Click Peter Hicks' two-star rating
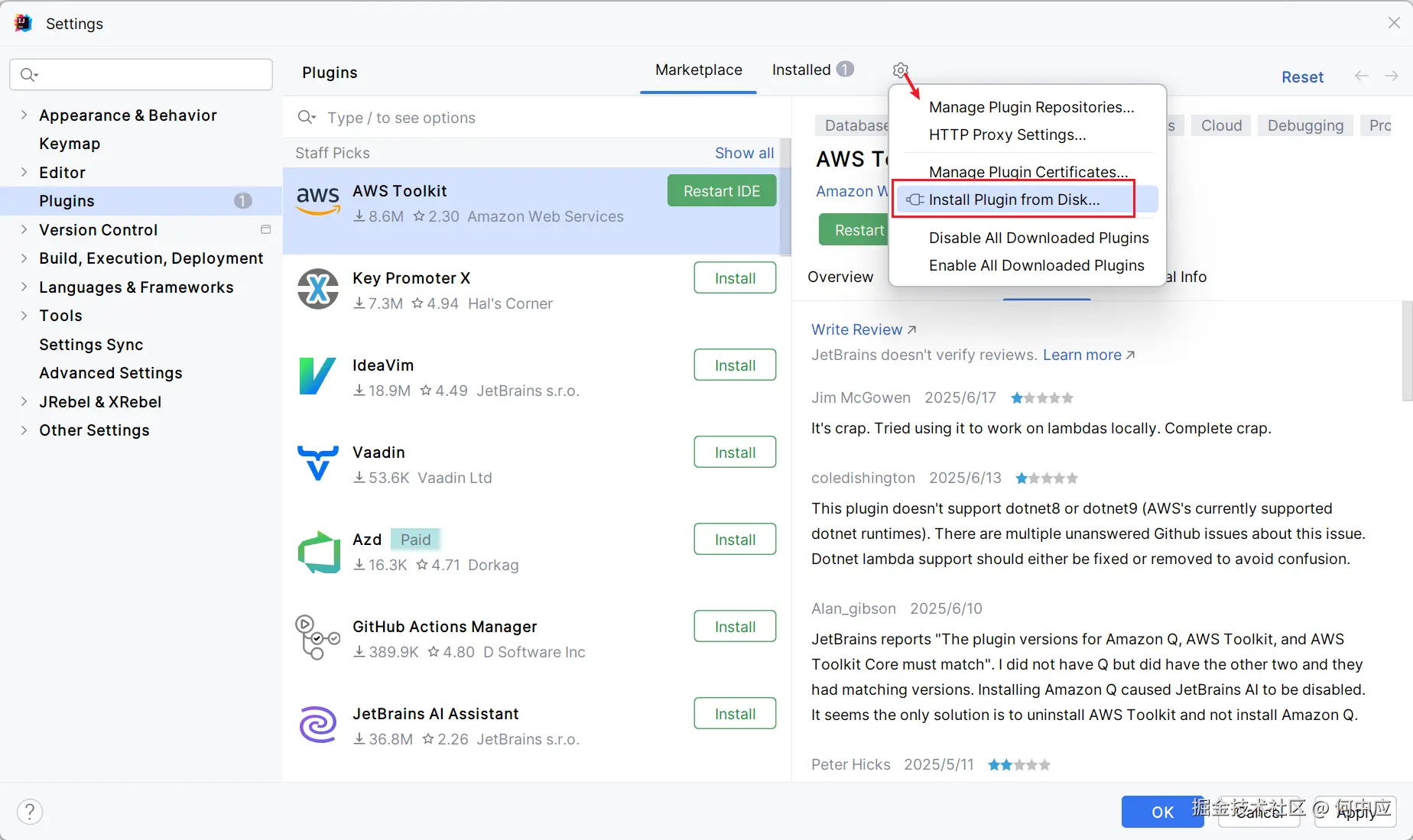 click(x=1018, y=764)
